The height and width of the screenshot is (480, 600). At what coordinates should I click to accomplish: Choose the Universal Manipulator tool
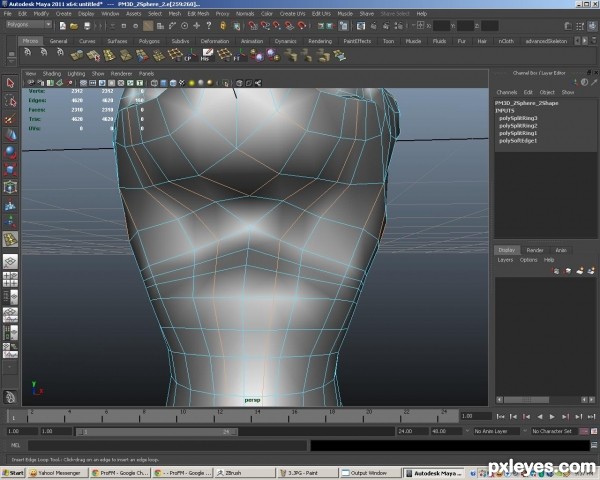coord(10,187)
